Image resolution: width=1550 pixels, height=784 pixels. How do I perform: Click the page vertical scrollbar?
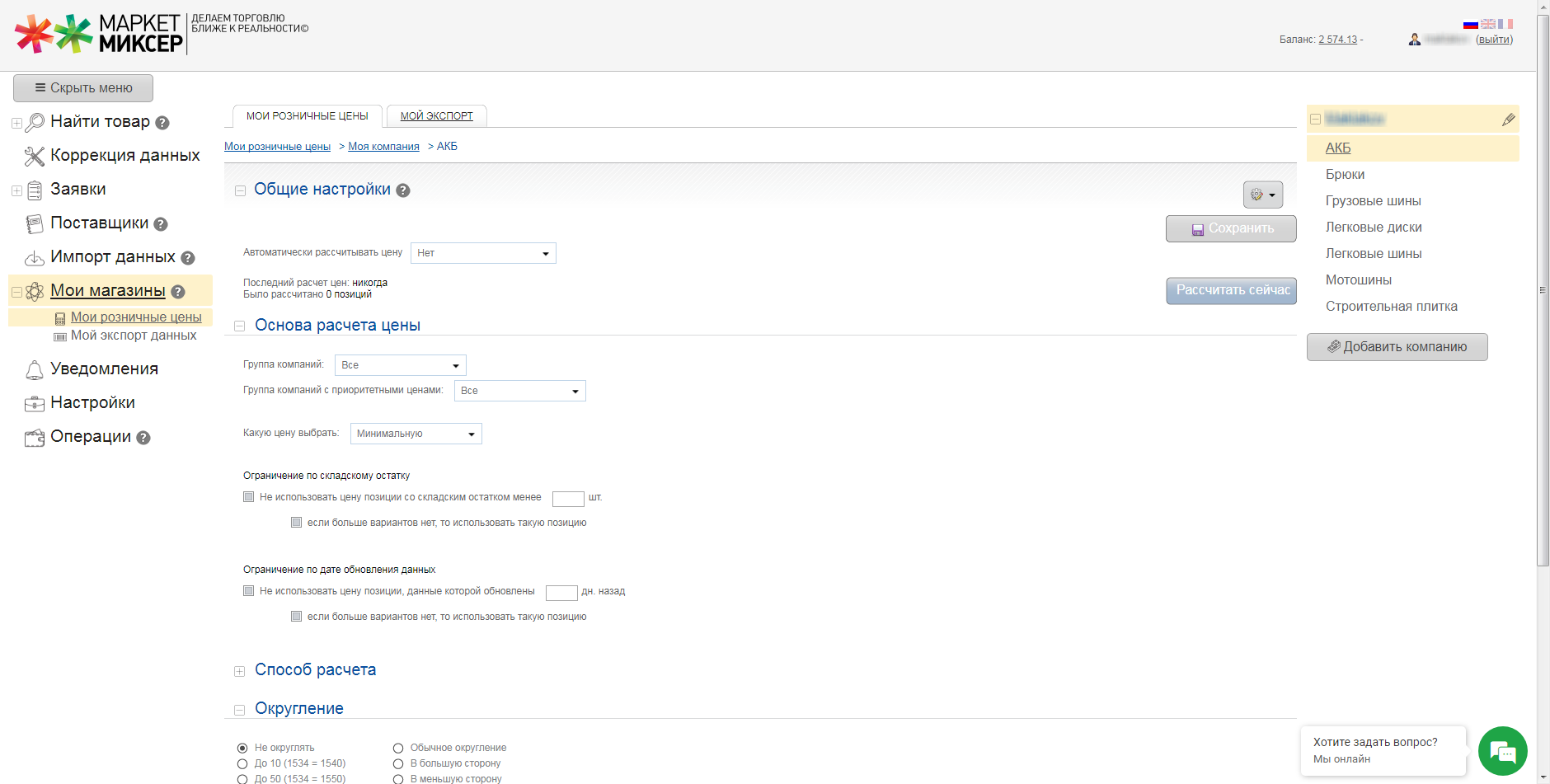[x=1543, y=290]
